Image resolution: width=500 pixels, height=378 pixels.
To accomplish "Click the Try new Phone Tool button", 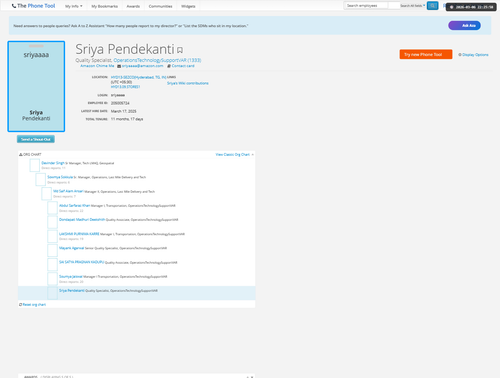I will pyautogui.click(x=426, y=54).
